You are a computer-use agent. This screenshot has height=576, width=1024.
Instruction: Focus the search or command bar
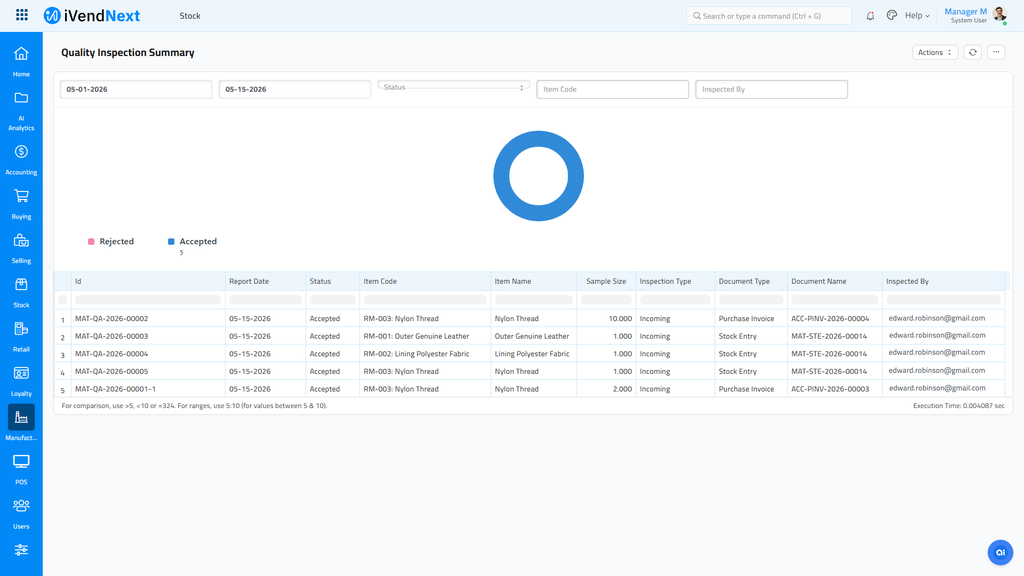tap(769, 16)
